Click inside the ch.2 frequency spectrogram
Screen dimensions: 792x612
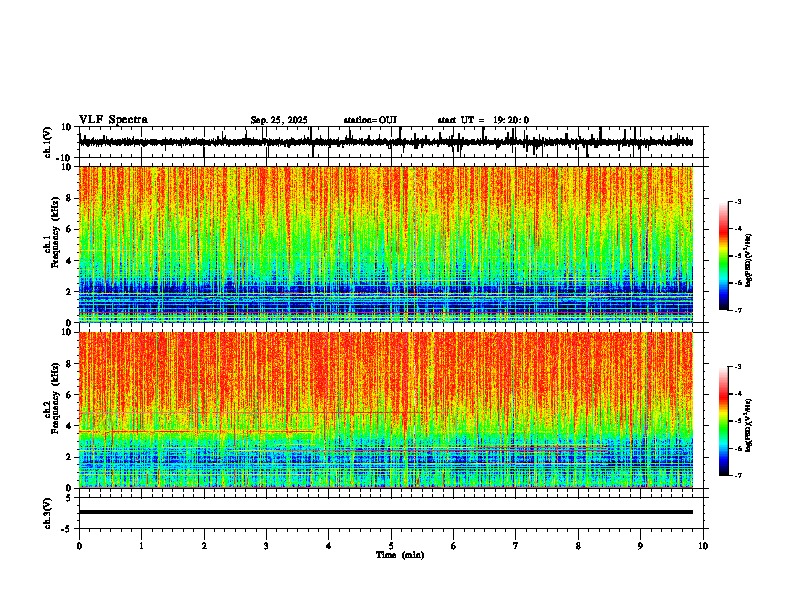coord(386,410)
